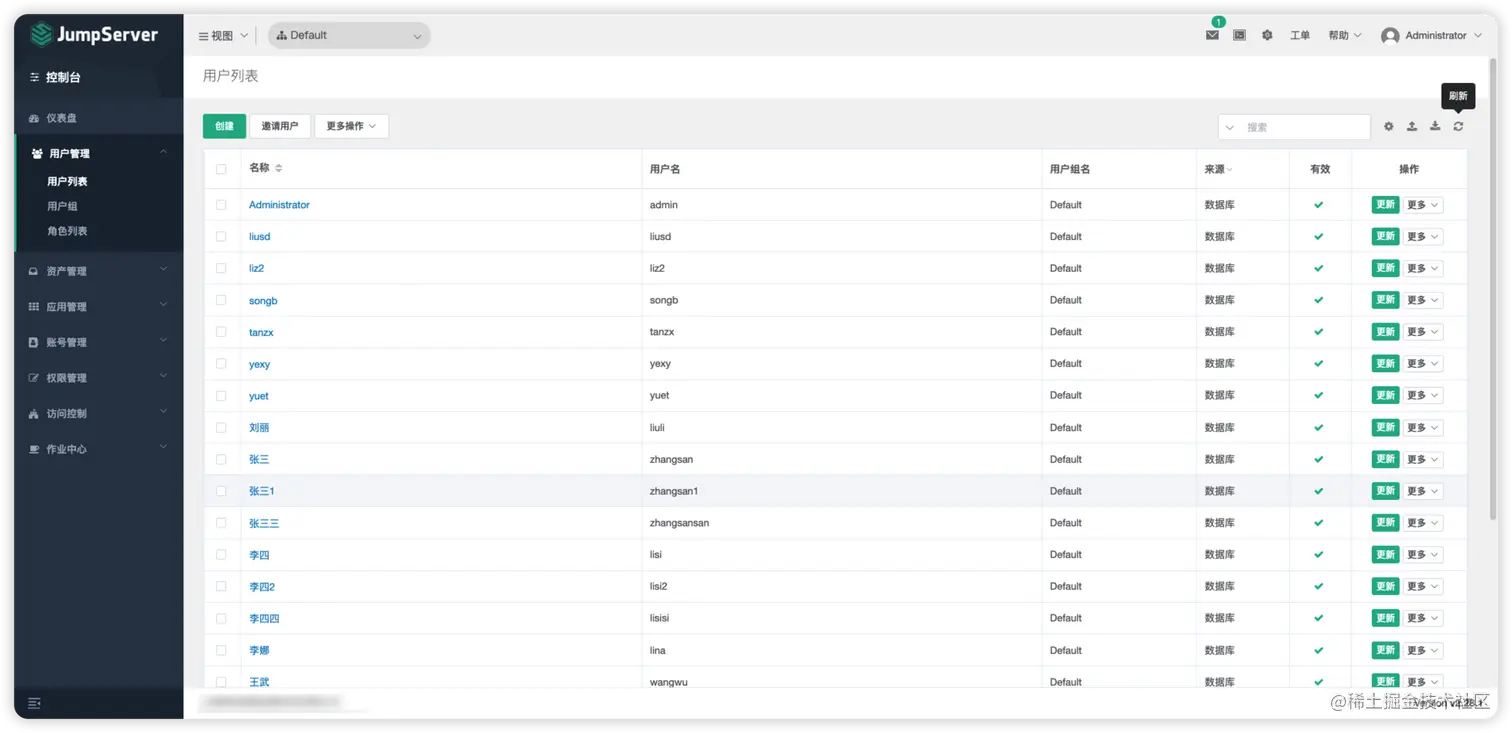The height and width of the screenshot is (733, 1512).
Task: Open the 更多操作 dropdown
Action: (351, 126)
